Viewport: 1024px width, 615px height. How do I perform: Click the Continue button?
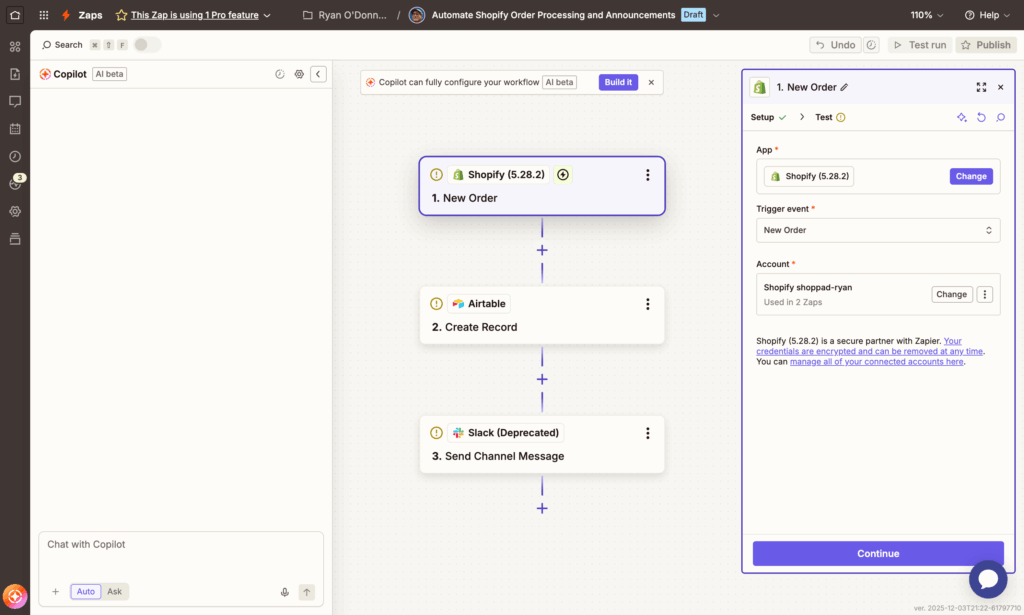tap(878, 553)
